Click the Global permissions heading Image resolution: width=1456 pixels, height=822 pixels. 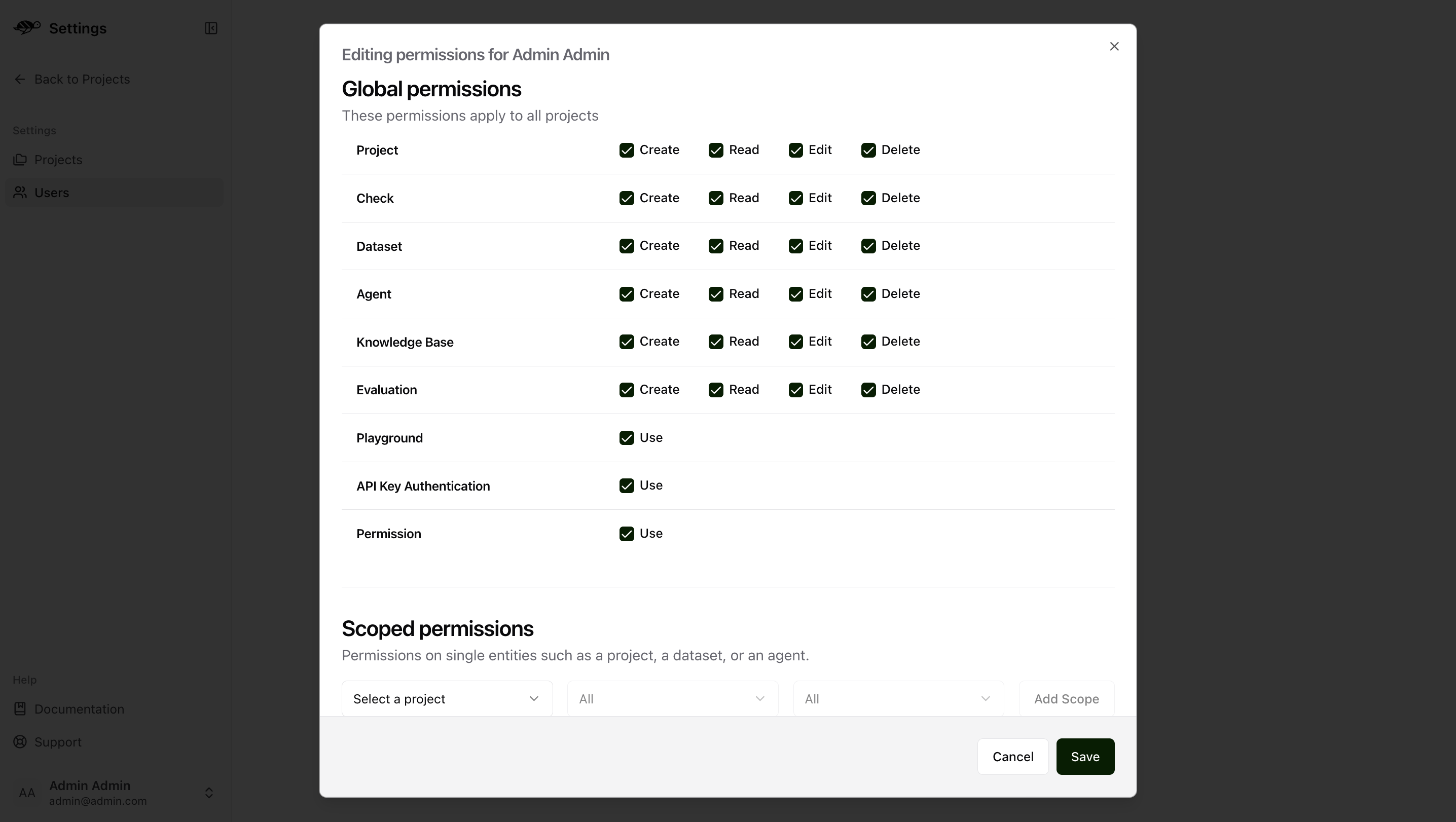click(431, 89)
